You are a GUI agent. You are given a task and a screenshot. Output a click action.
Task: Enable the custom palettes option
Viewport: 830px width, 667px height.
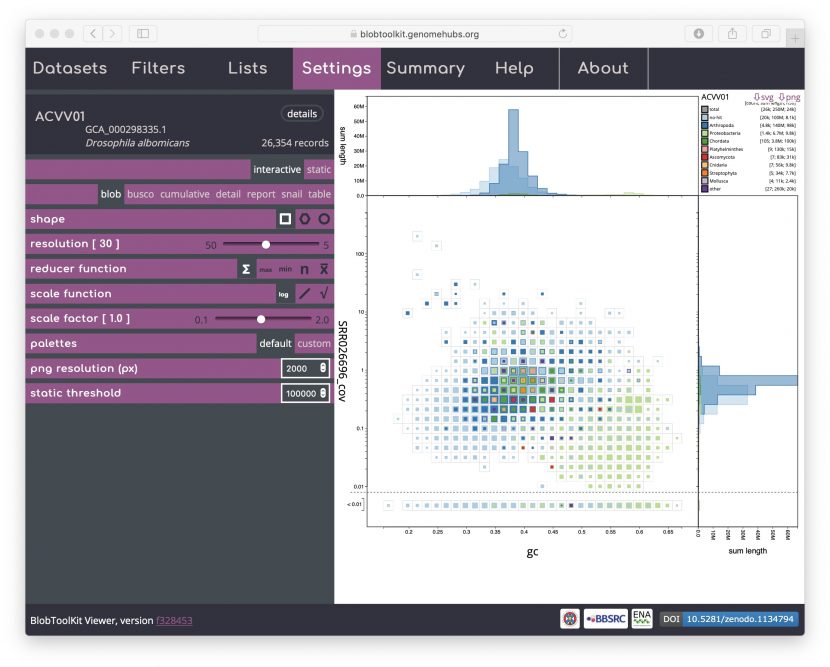(x=314, y=343)
